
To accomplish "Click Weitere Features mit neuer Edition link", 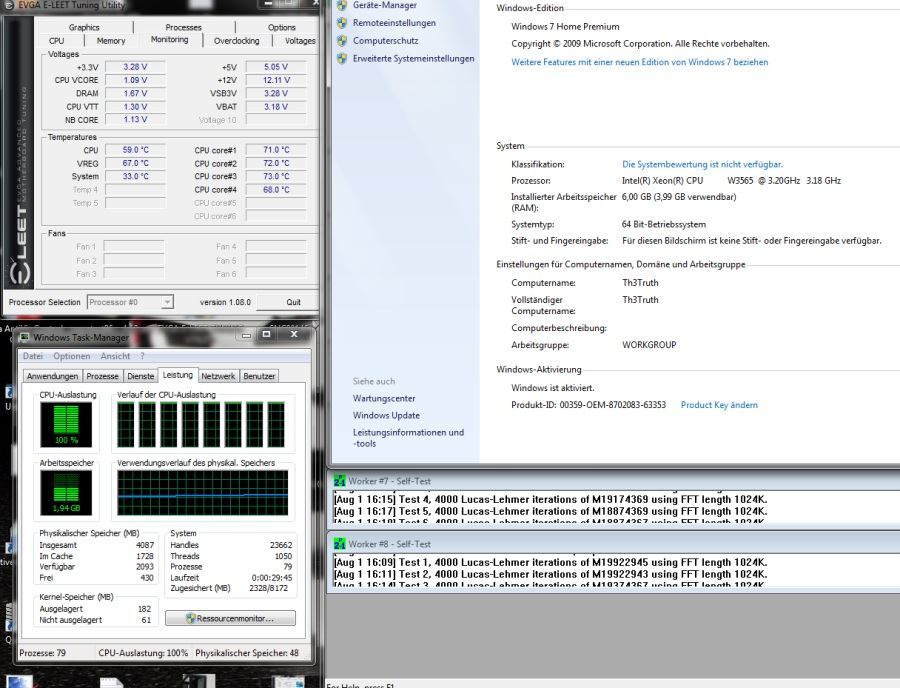I will point(639,62).
